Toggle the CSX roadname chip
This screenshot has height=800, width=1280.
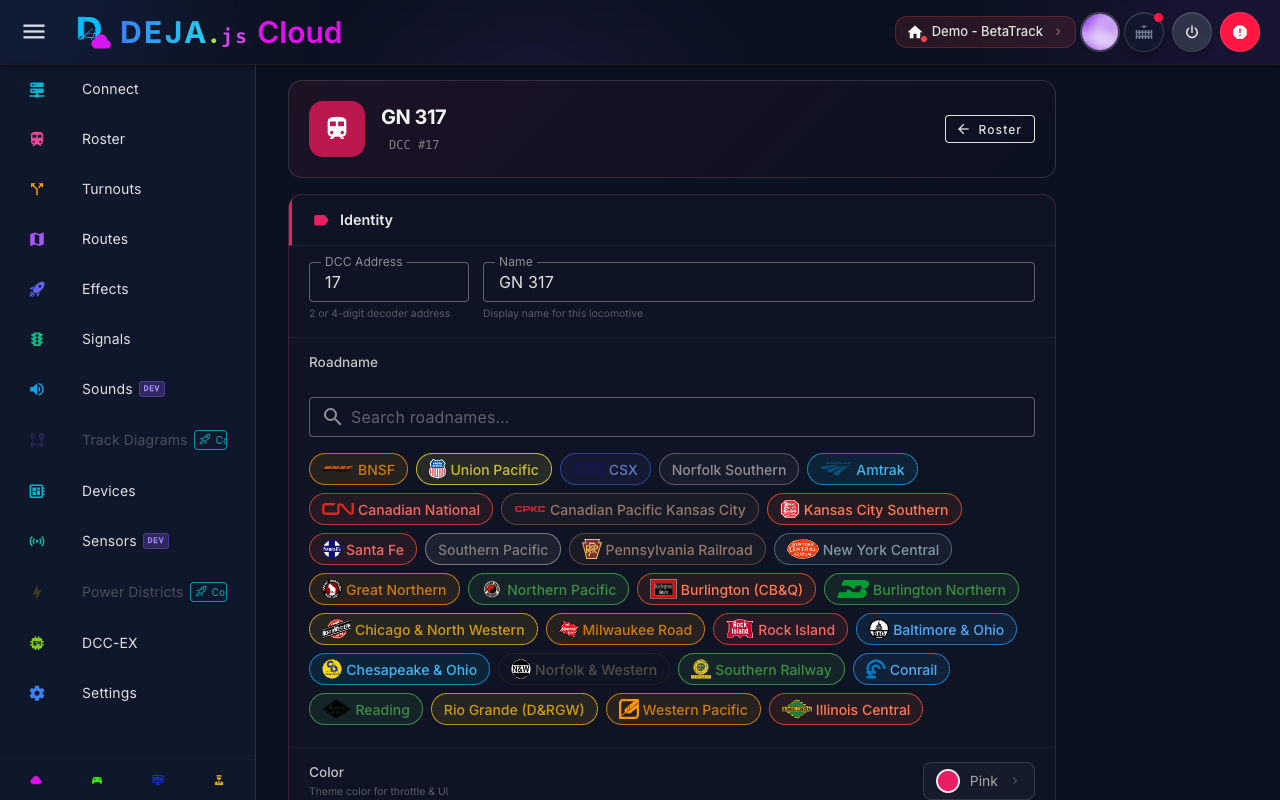(605, 470)
